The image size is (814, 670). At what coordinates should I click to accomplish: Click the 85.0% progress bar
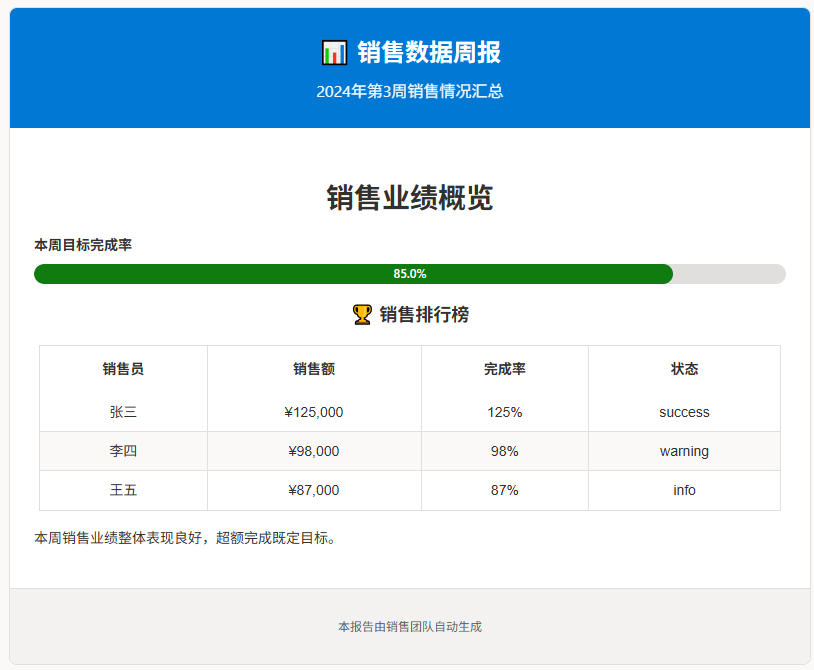tap(409, 274)
